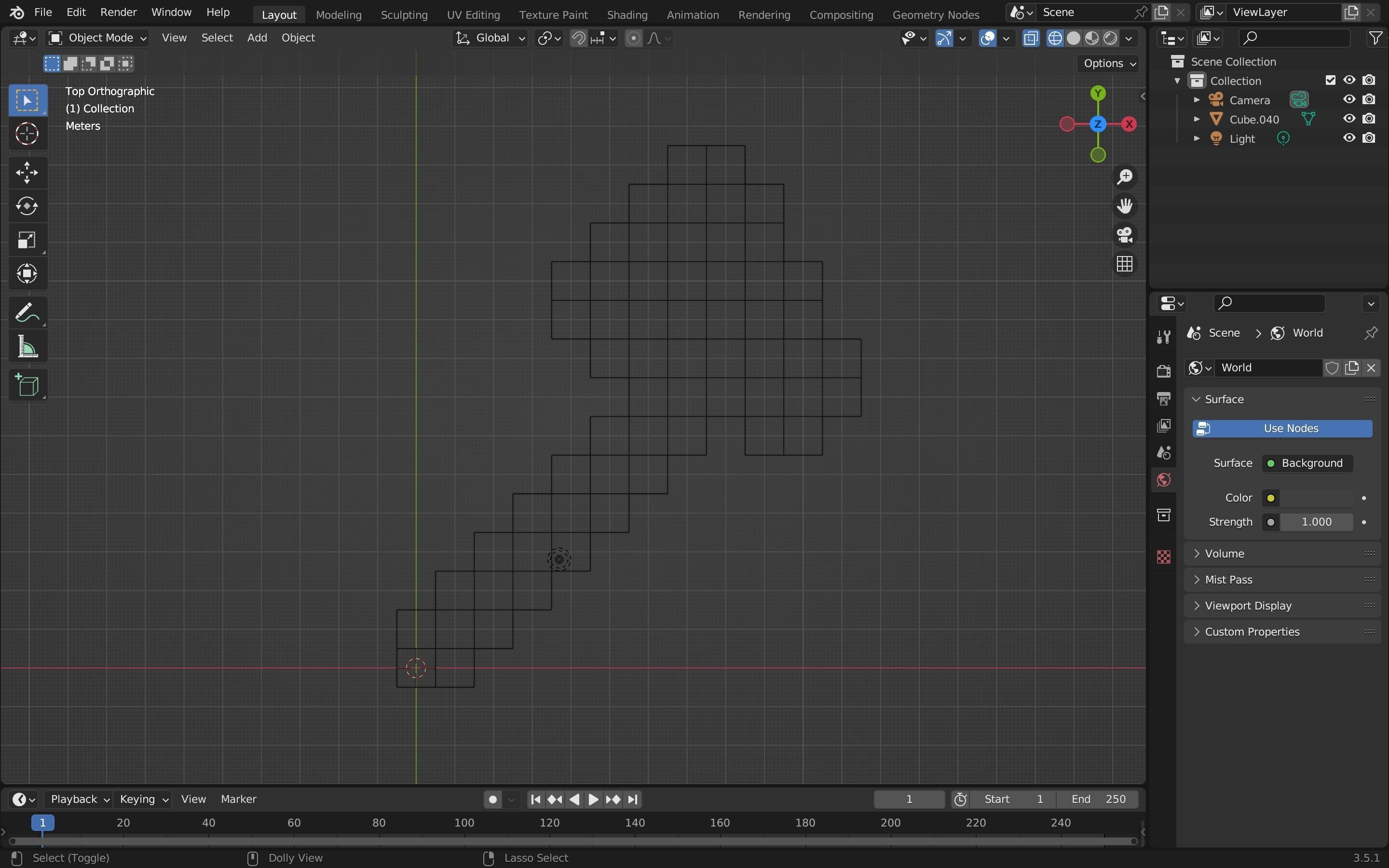Image resolution: width=1389 pixels, height=868 pixels.
Task: Open the Texture properties tab
Action: click(x=1163, y=556)
